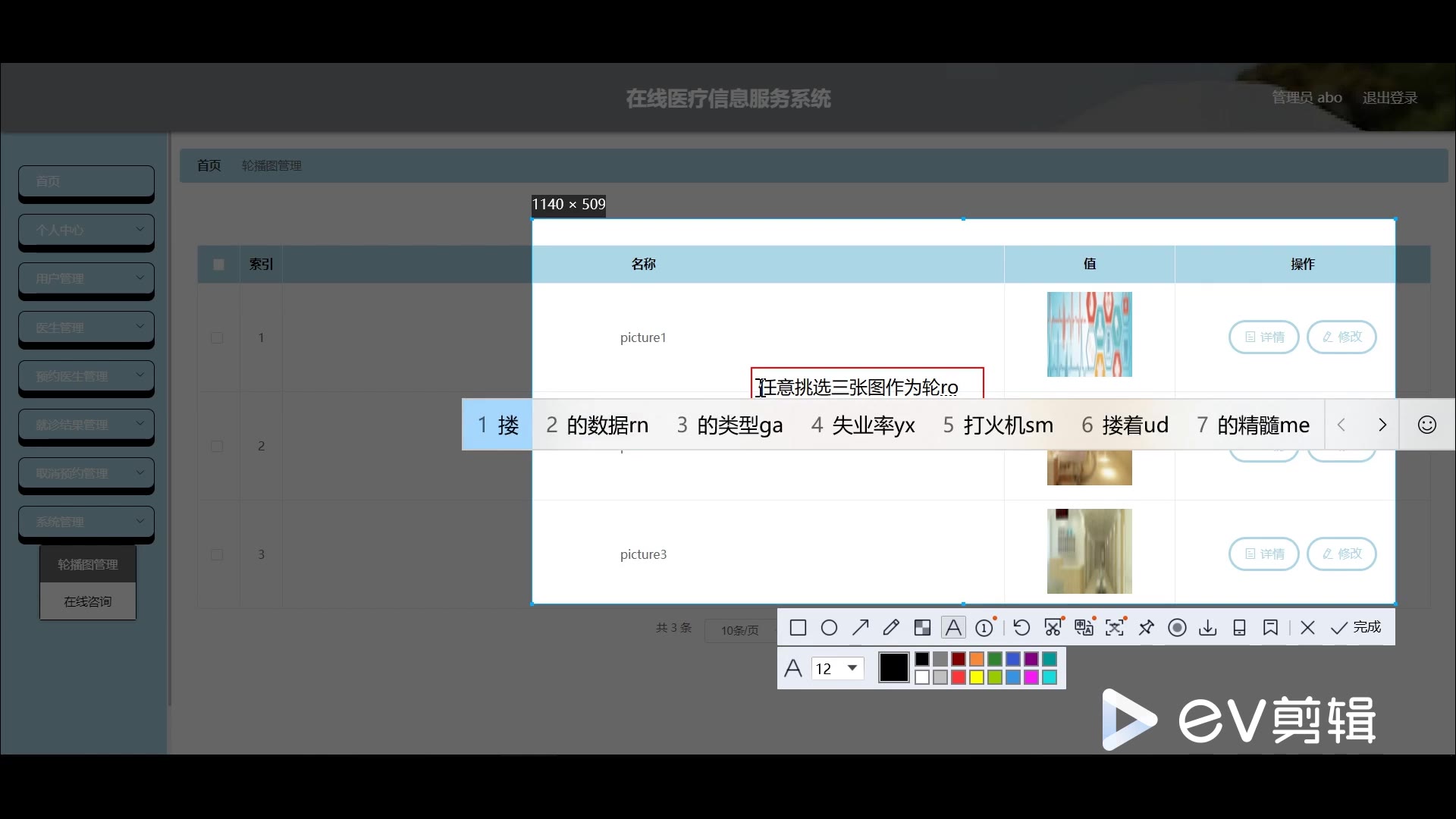
Task: Pick the magenta color swatch
Action: click(x=1031, y=677)
